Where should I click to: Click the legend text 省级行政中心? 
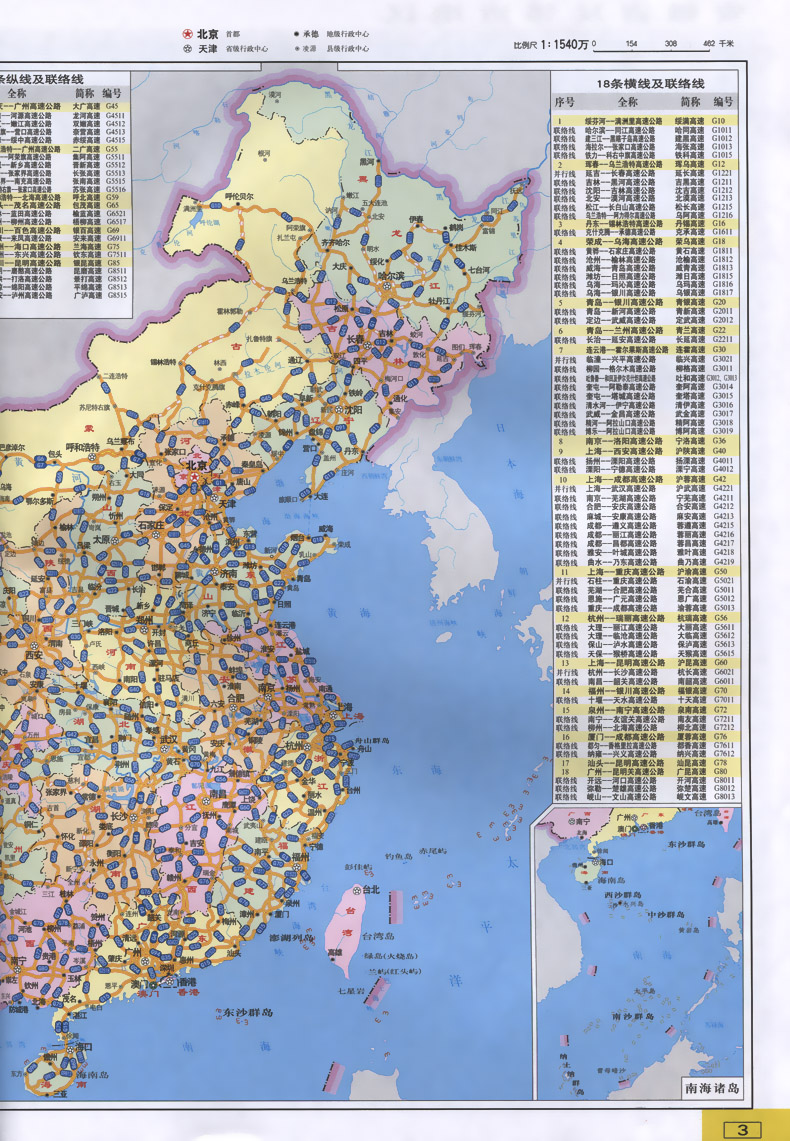click(247, 49)
